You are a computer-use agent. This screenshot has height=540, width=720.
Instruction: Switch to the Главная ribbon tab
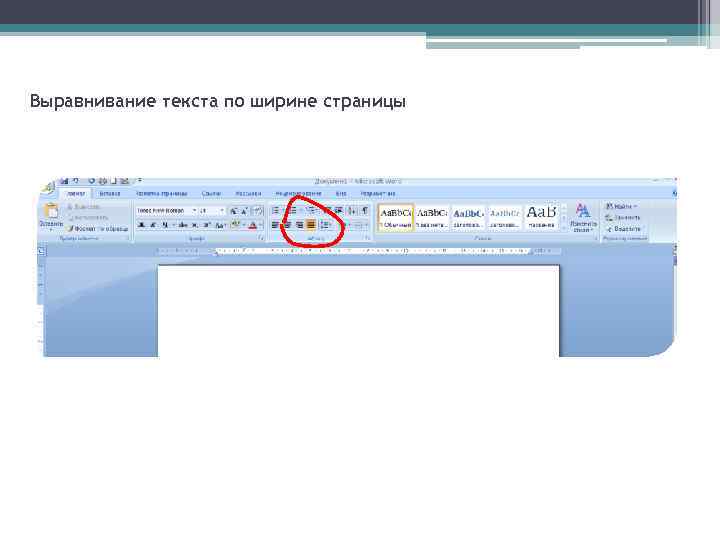pyautogui.click(x=76, y=194)
